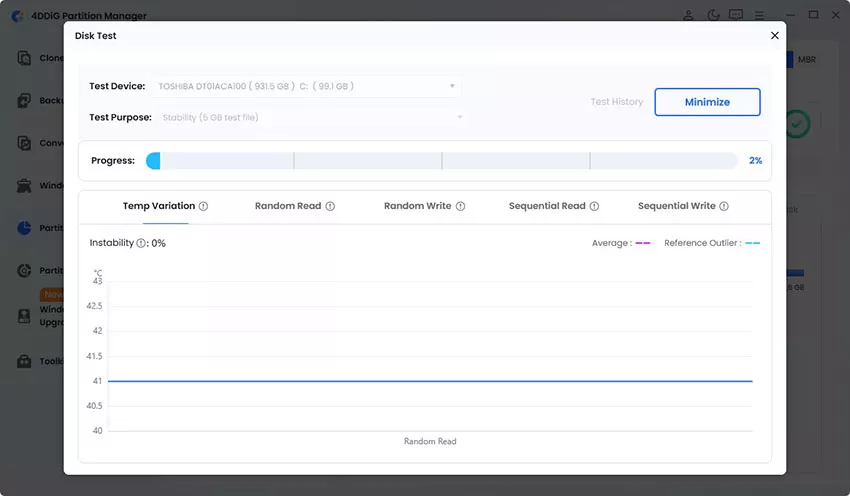
Task: Click info icon next to Sequential Write
Action: (x=724, y=207)
